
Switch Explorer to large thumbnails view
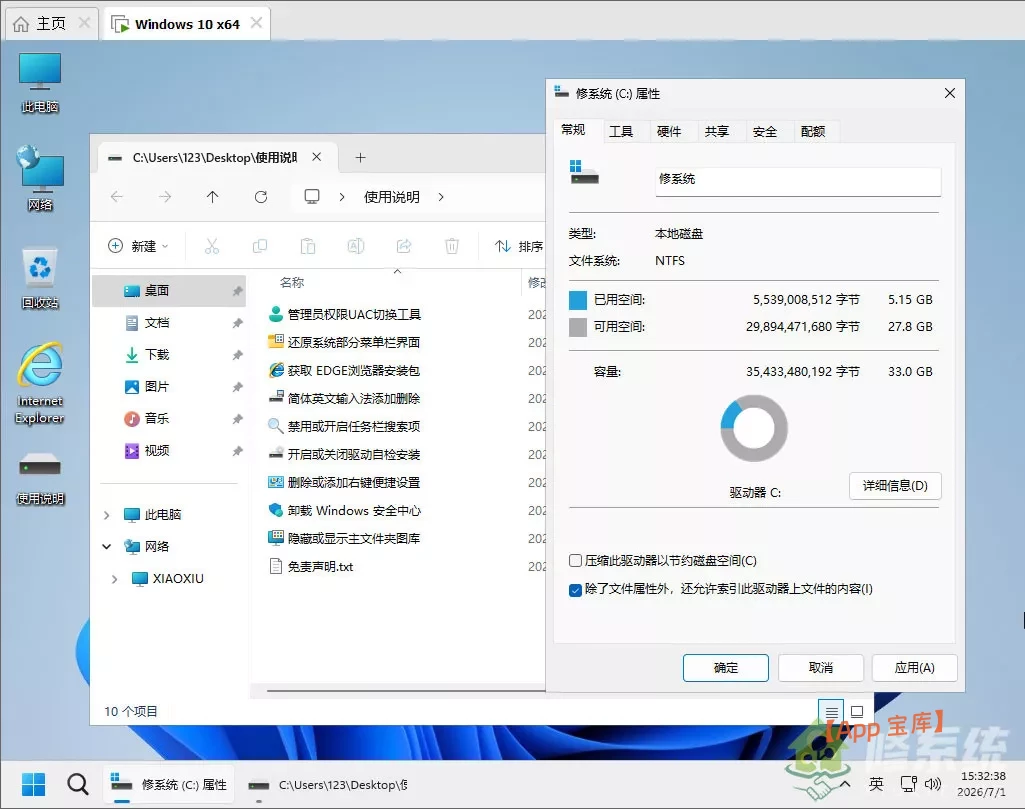click(857, 712)
